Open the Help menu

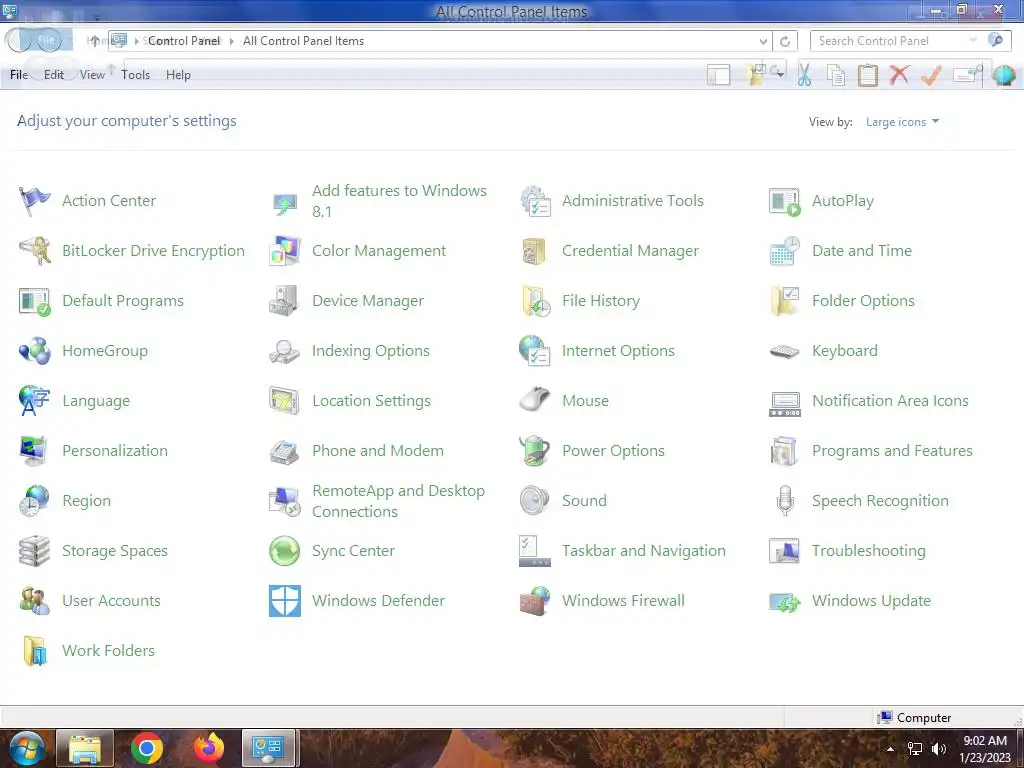[x=178, y=75]
